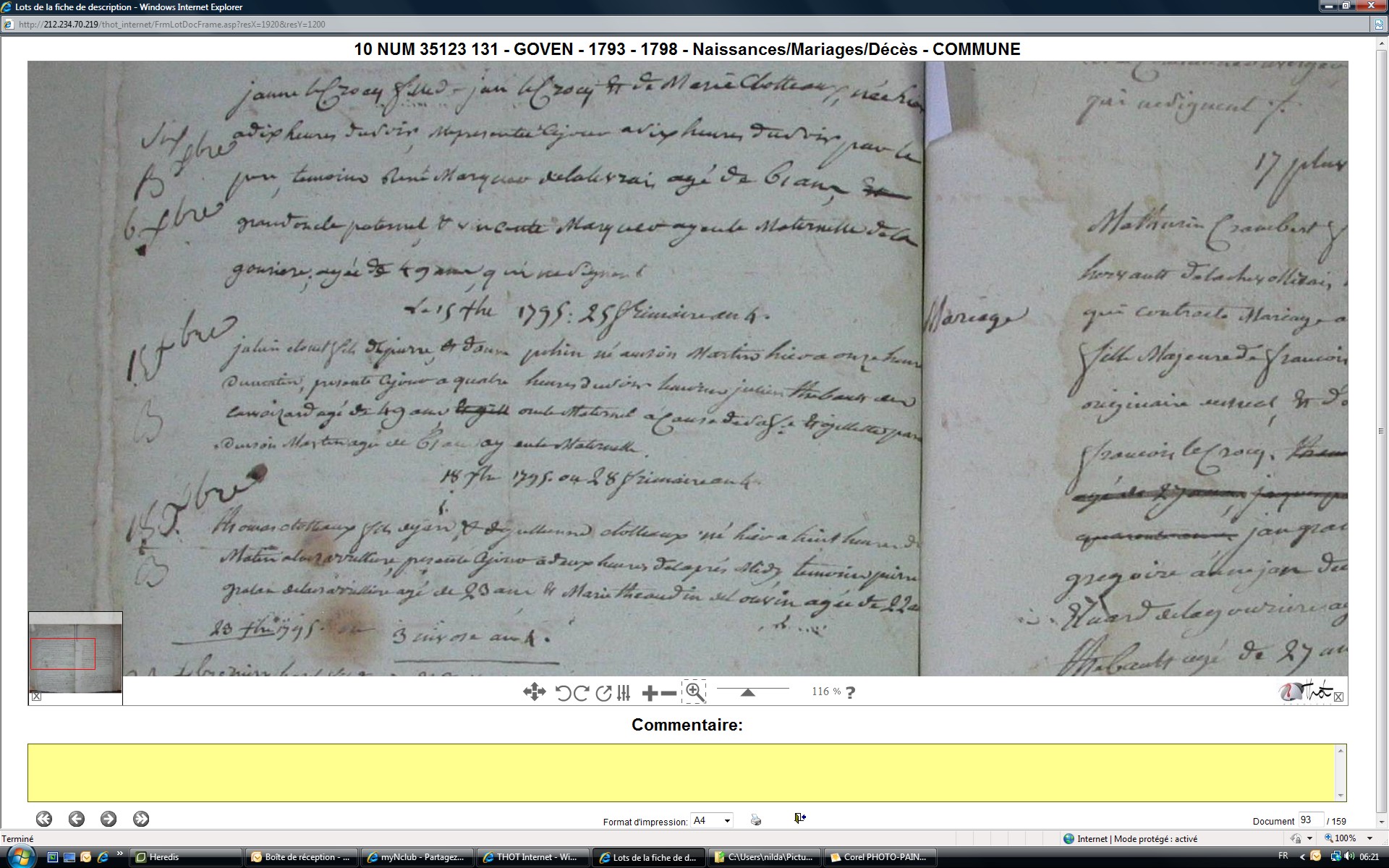
Task: Close the thumbnail overview panel
Action: point(37,697)
